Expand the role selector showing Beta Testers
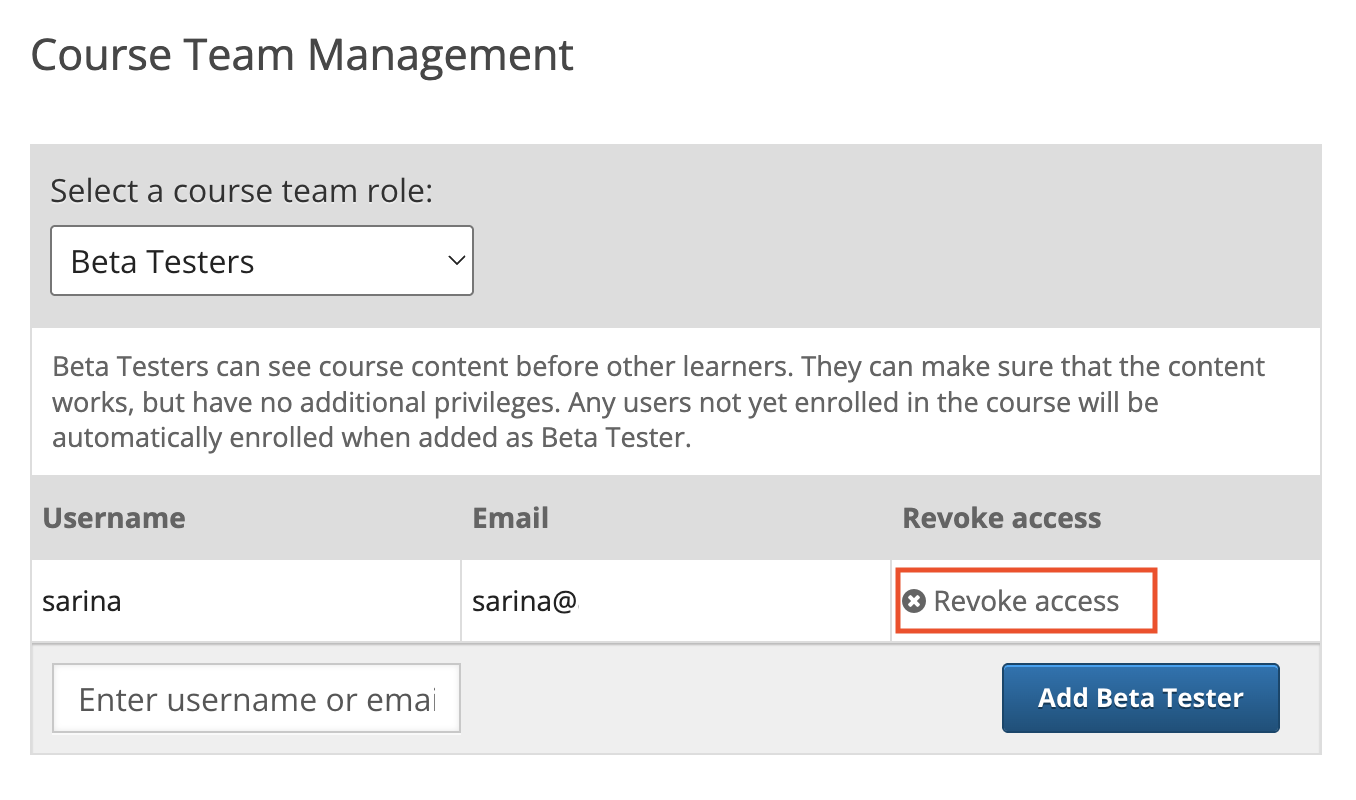The width and height of the screenshot is (1356, 800). pyautogui.click(x=261, y=260)
